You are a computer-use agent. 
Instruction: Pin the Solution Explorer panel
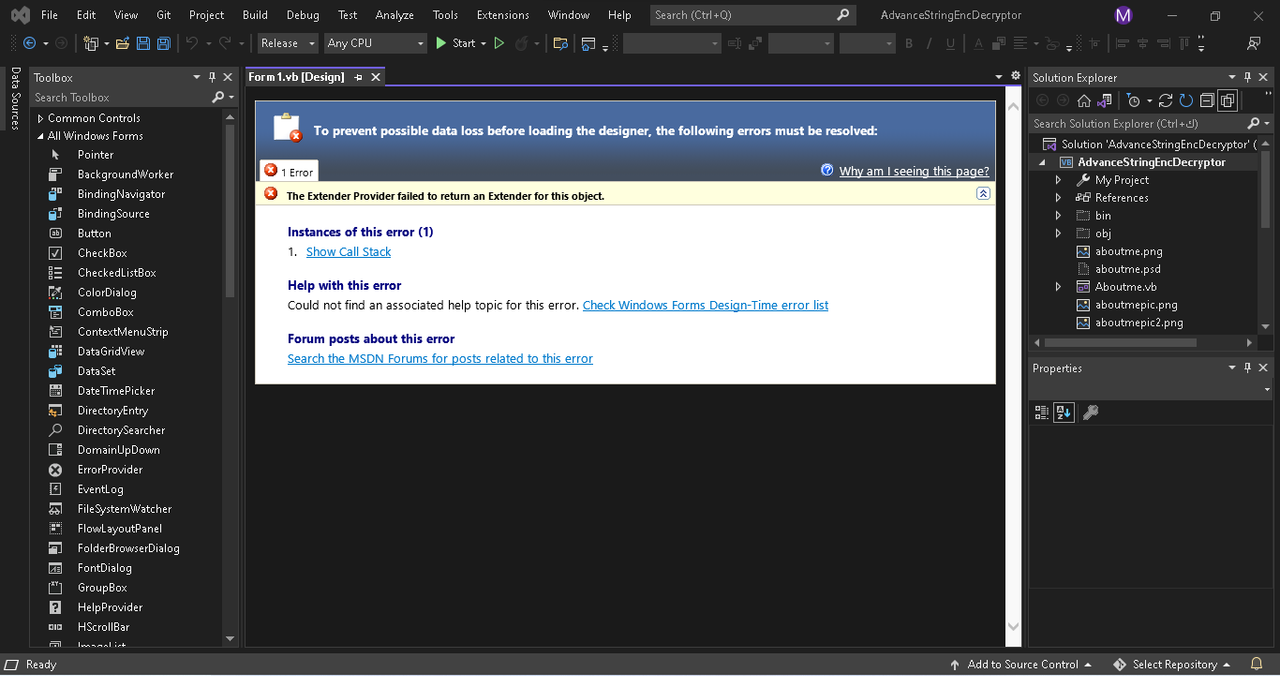[1247, 77]
